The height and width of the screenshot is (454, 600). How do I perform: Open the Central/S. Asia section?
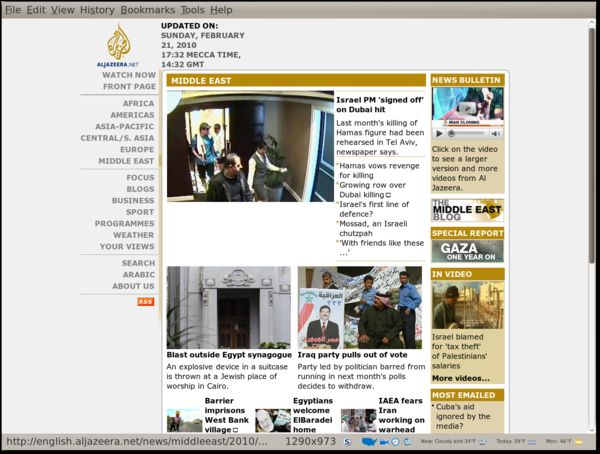pyautogui.click(x=117, y=138)
